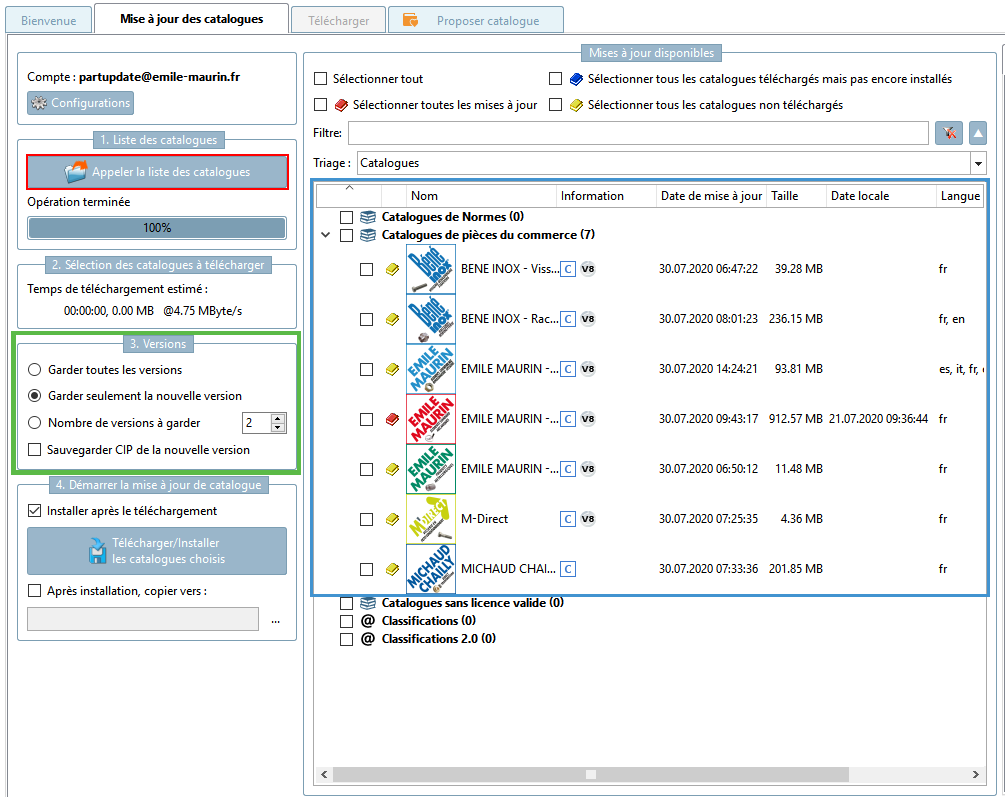
Task: Increase number of versions with up stepper
Action: (278, 419)
